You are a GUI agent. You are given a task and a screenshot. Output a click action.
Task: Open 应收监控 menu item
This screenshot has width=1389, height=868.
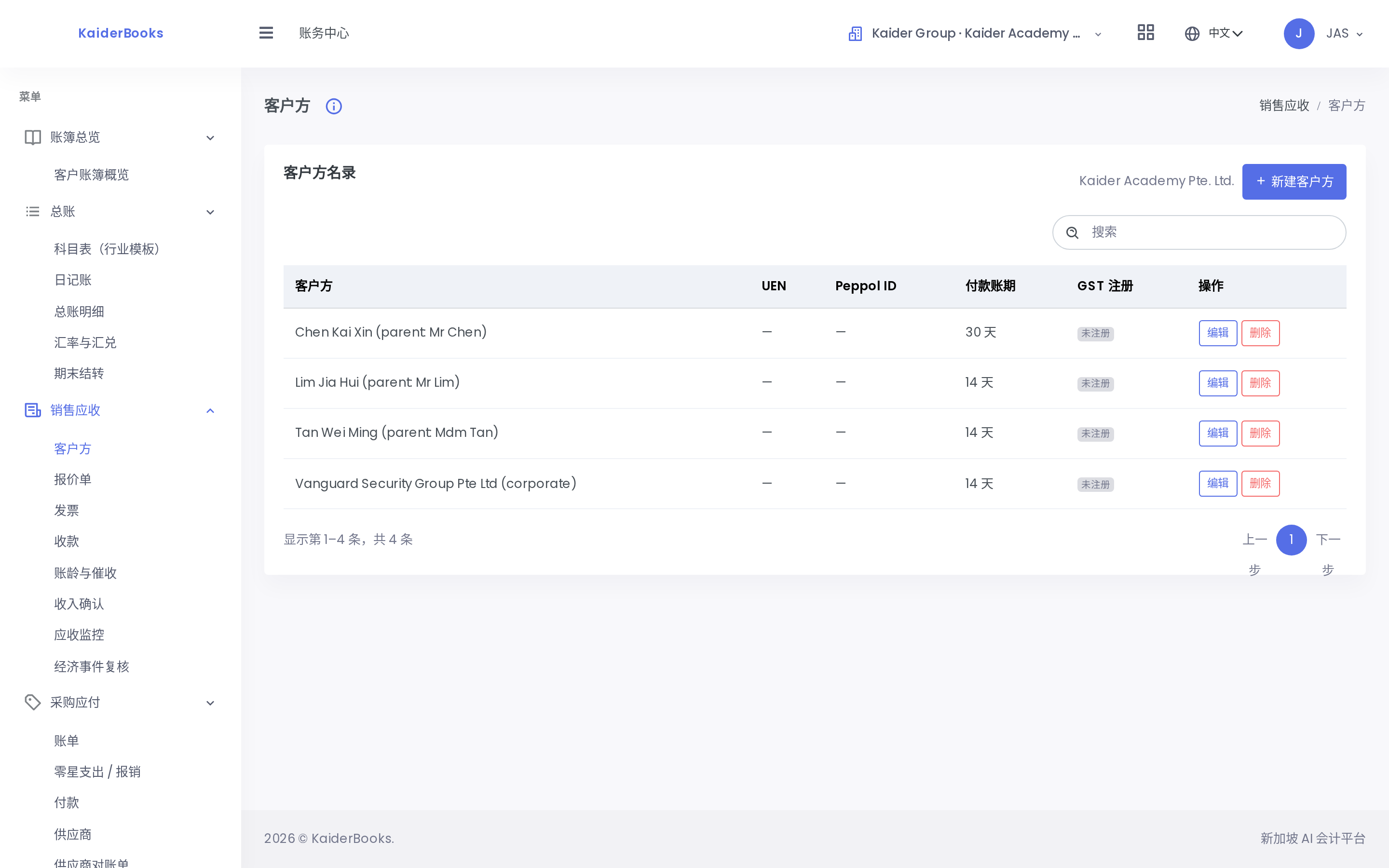pyautogui.click(x=79, y=635)
